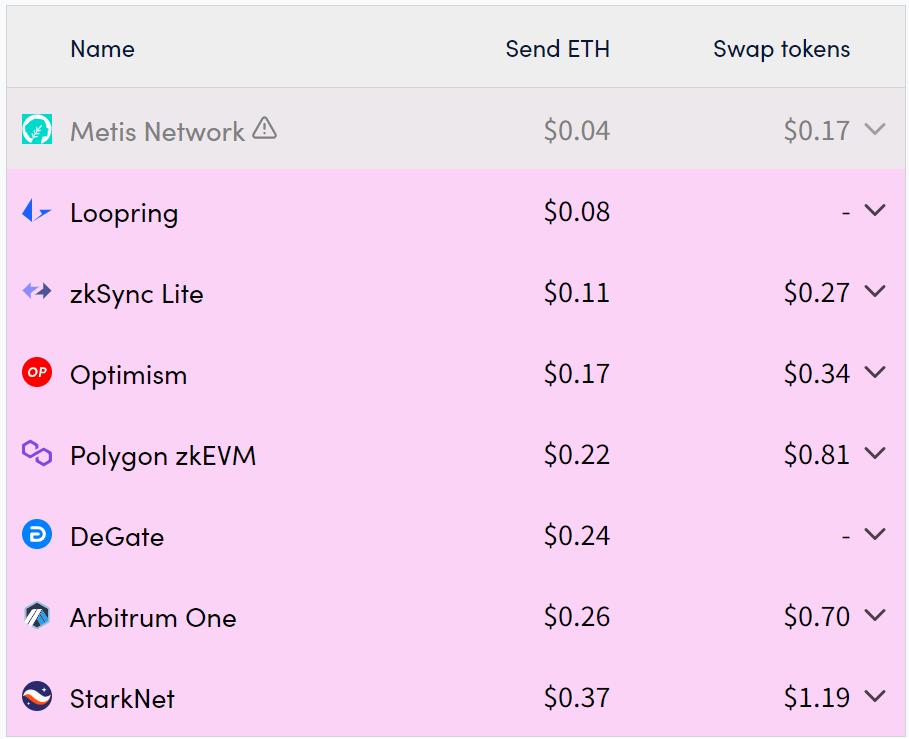Screen dimensions: 909x739
Task: Click the warning triangle next to Metis Network
Action: [x=264, y=128]
